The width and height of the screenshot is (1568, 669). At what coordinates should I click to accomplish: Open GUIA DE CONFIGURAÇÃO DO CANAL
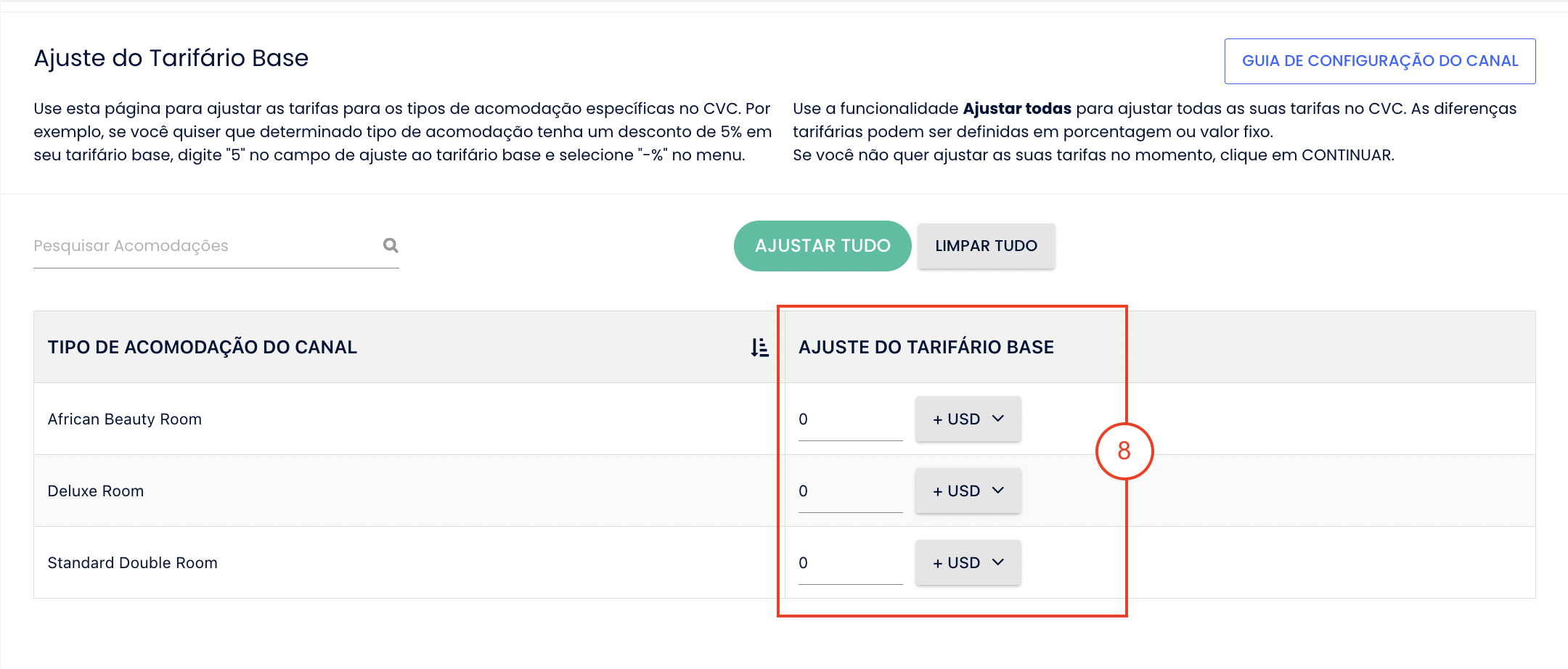point(1380,61)
